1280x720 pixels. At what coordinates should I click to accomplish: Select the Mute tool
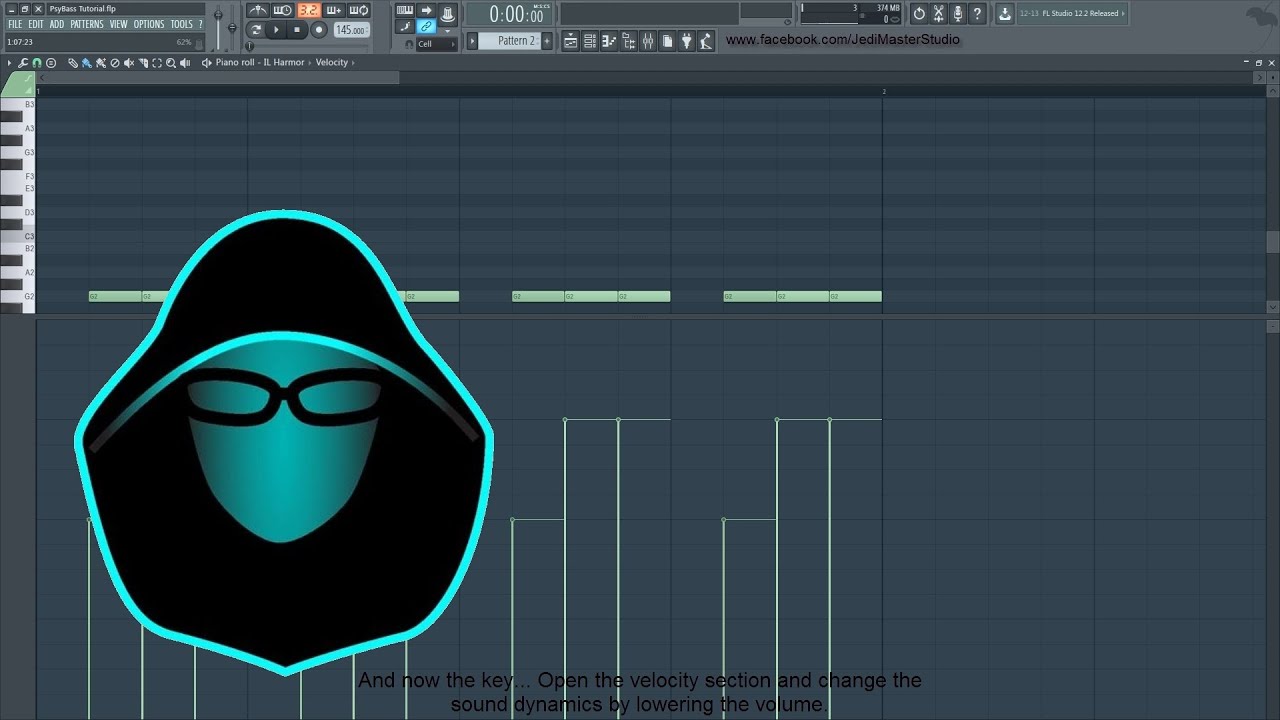[129, 63]
